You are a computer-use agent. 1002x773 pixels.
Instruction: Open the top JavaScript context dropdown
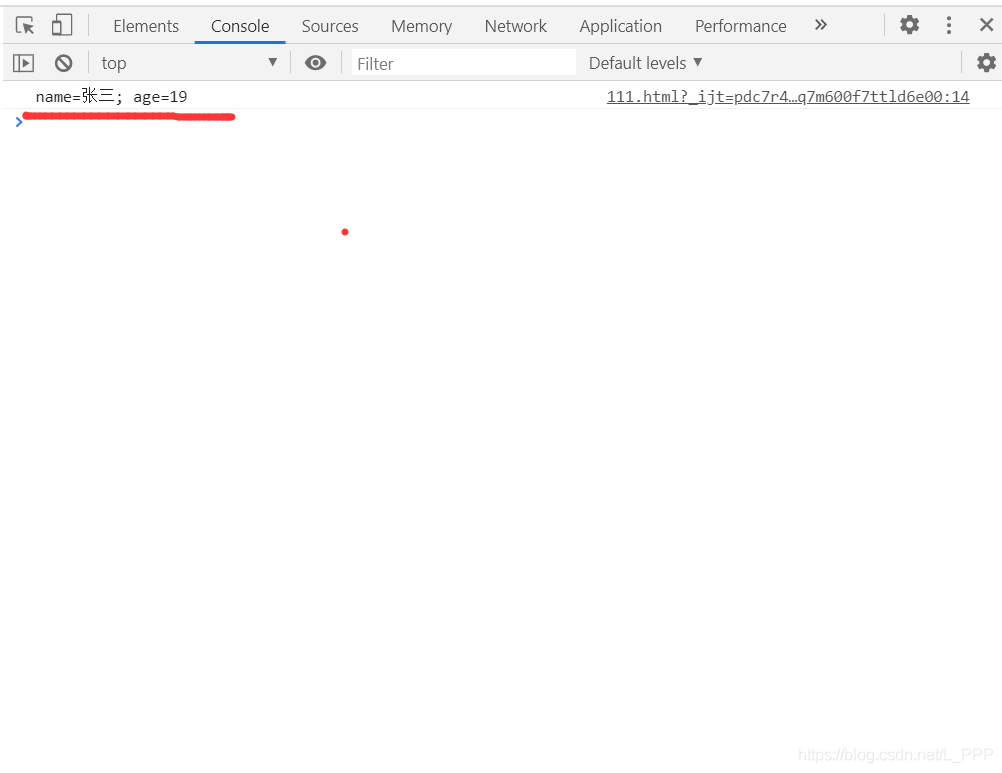pos(189,63)
